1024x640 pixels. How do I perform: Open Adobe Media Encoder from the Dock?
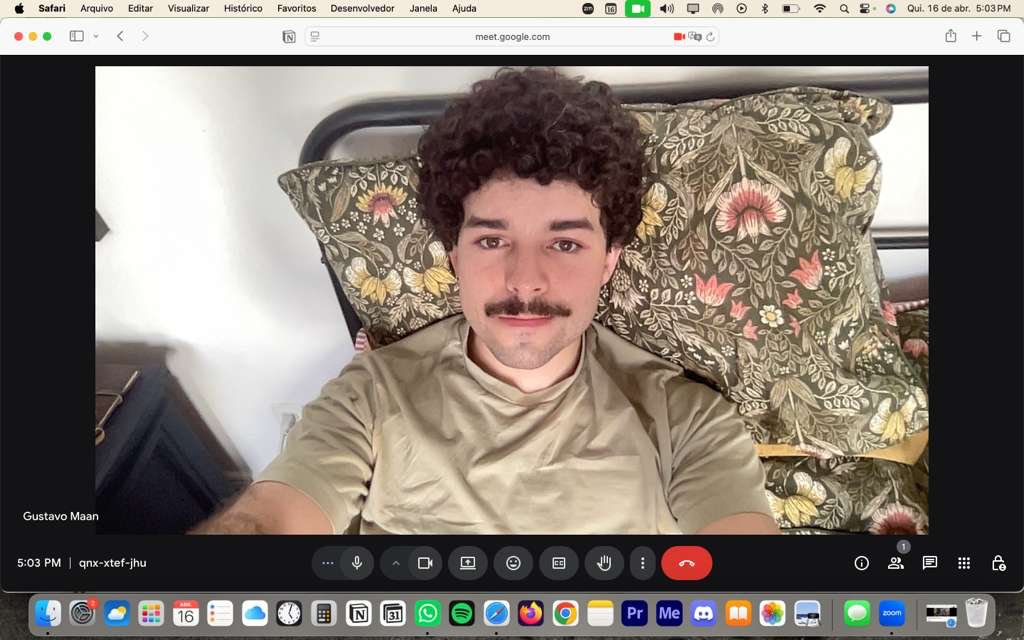click(x=669, y=613)
